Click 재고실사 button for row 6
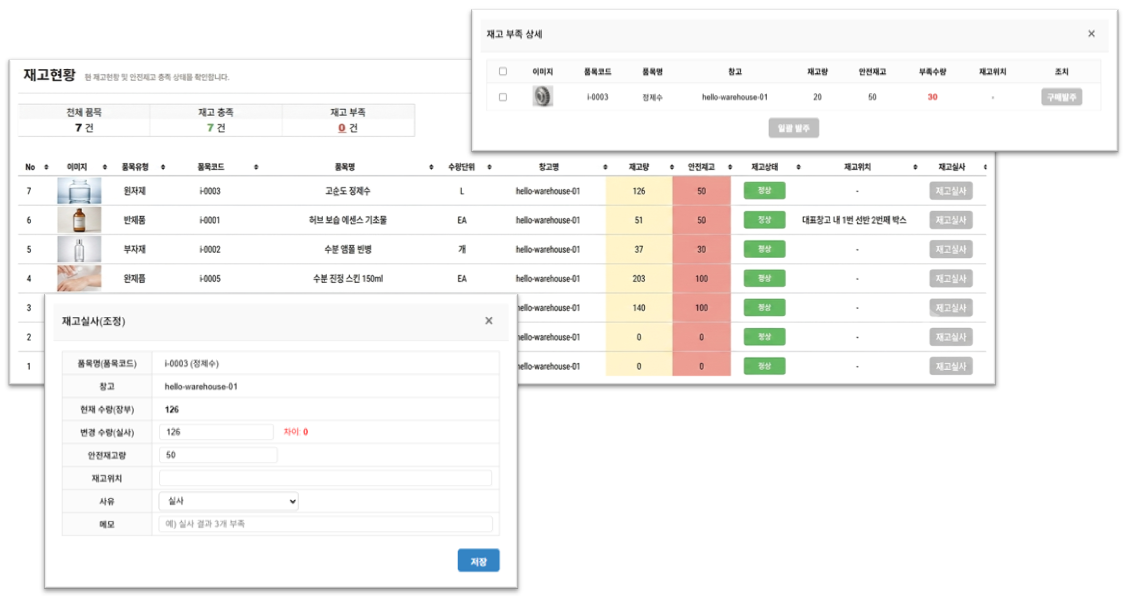 (951, 220)
